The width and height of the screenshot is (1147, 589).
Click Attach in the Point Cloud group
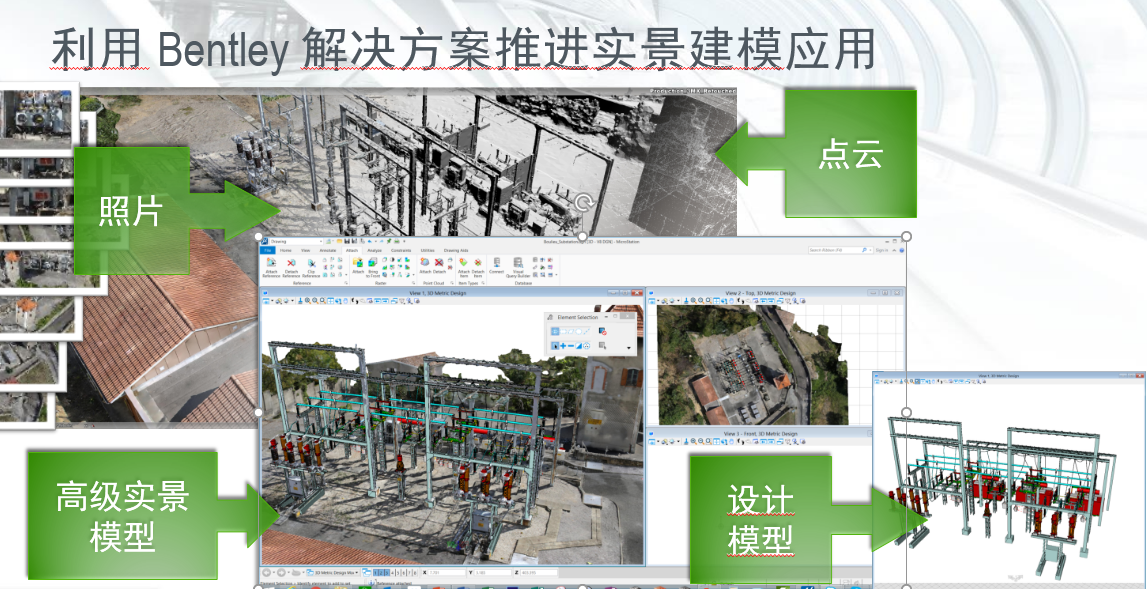tap(425, 266)
